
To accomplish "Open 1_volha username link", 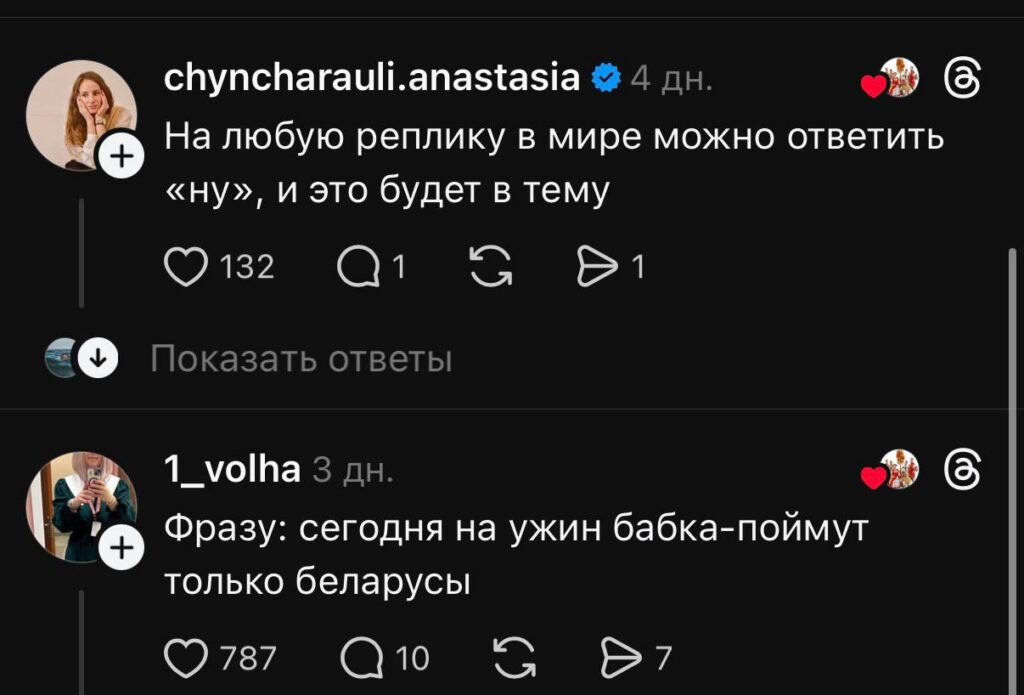I will pyautogui.click(x=231, y=467).
